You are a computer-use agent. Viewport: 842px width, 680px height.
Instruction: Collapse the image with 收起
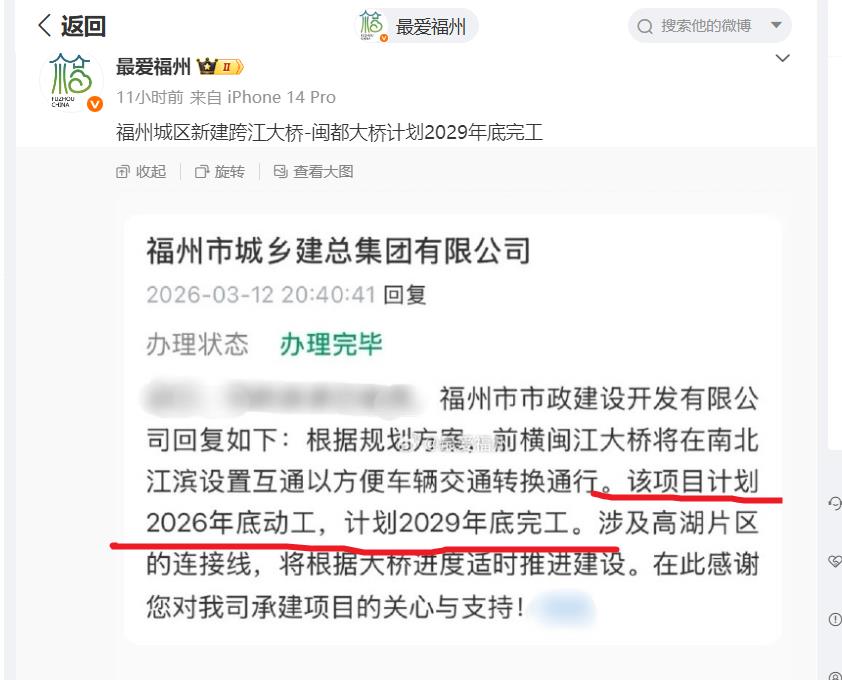click(141, 171)
